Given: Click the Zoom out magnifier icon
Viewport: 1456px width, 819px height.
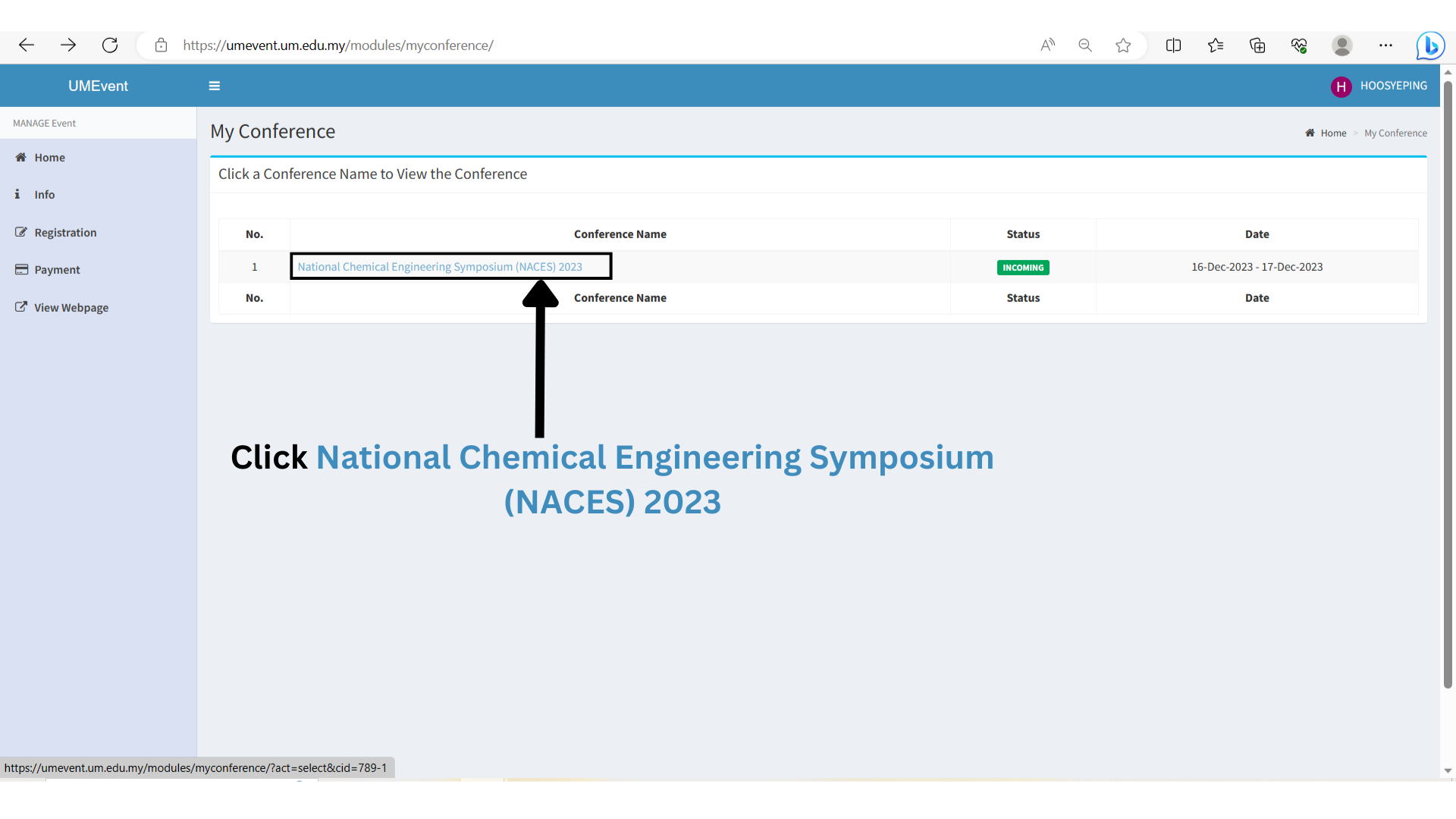Looking at the screenshot, I should [x=1085, y=45].
